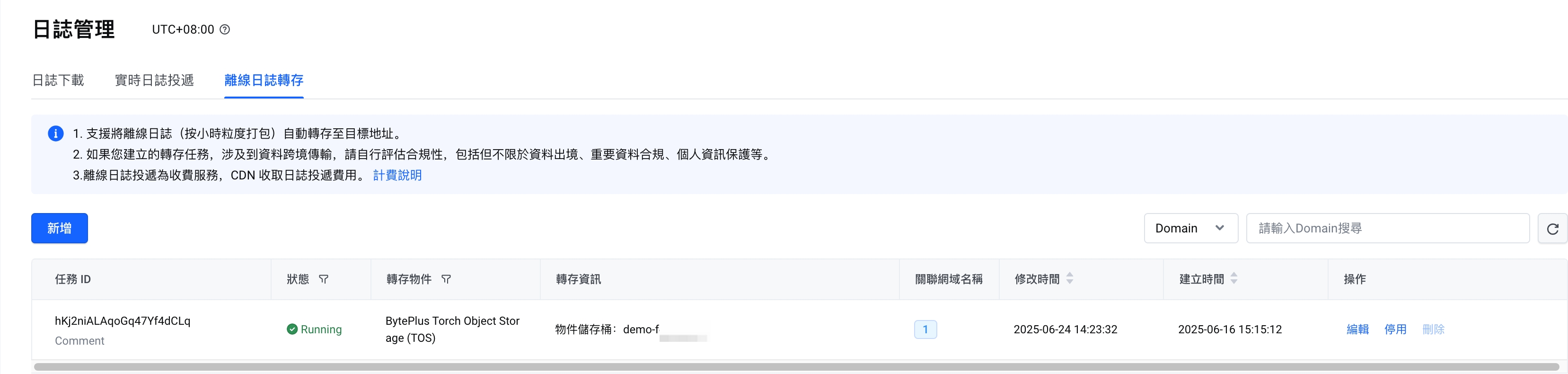Click 停用 to disable the task
Screen dimensions: 1568x374
(1395, 329)
